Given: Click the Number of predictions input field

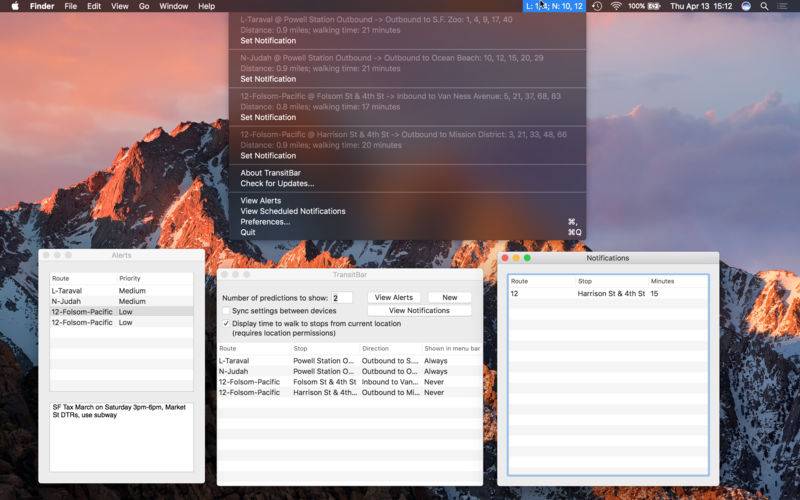Looking at the screenshot, I should pyautogui.click(x=342, y=298).
